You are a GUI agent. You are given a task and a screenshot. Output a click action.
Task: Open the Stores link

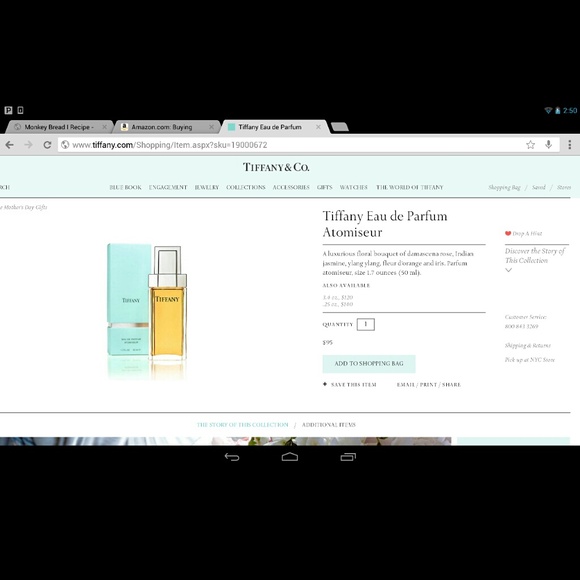pyautogui.click(x=564, y=188)
